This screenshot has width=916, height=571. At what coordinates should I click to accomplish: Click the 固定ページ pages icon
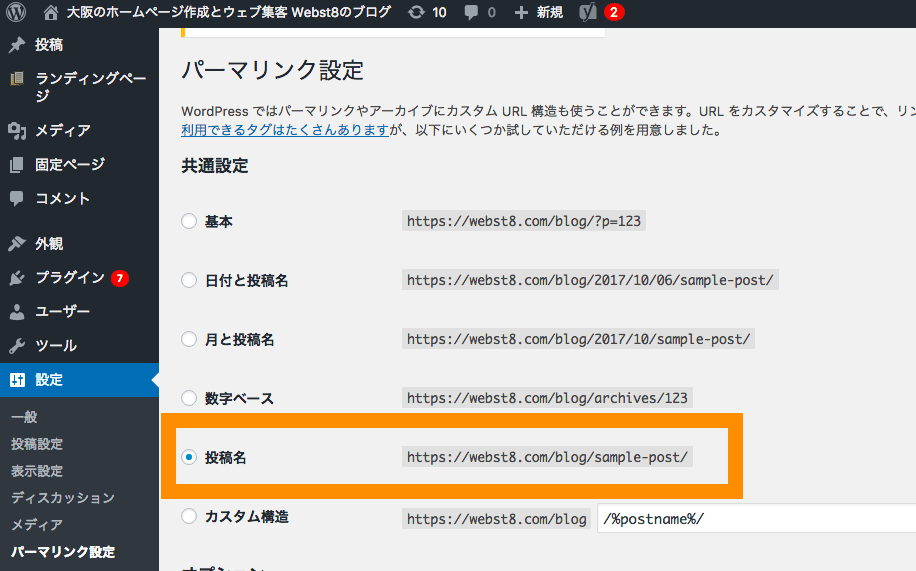pos(17,164)
